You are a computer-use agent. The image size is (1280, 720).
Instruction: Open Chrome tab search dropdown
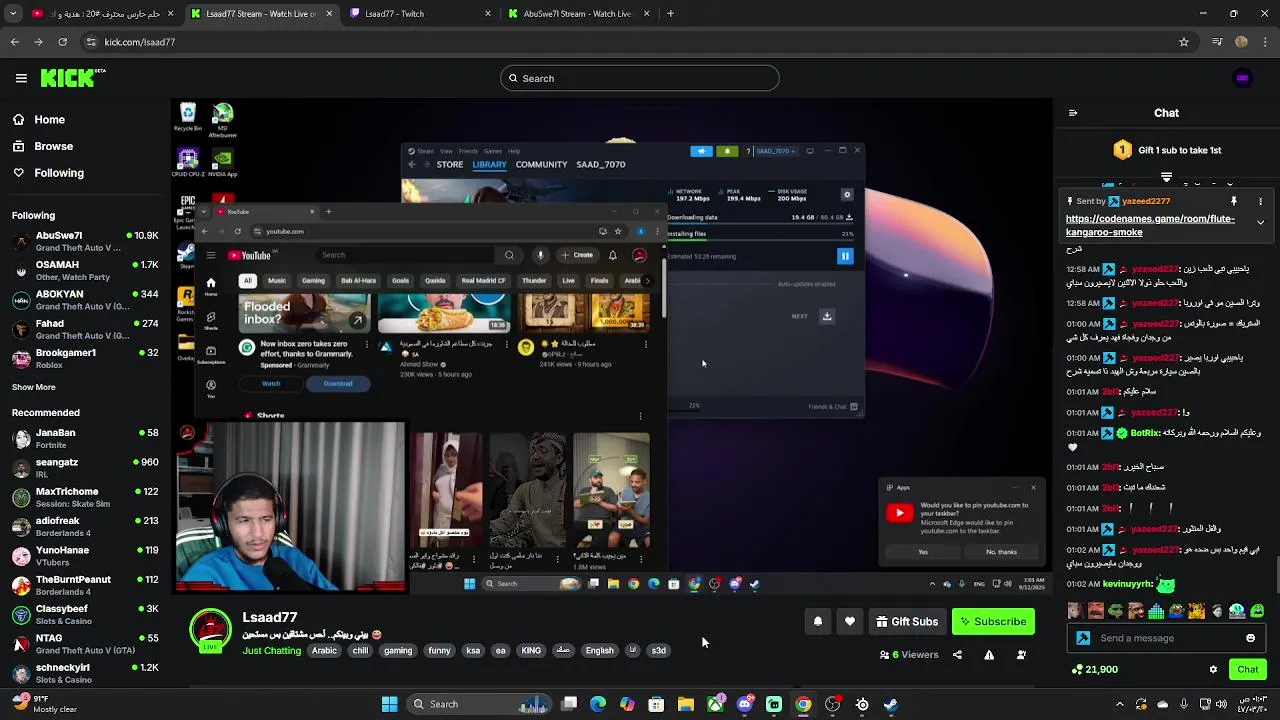[x=14, y=14]
